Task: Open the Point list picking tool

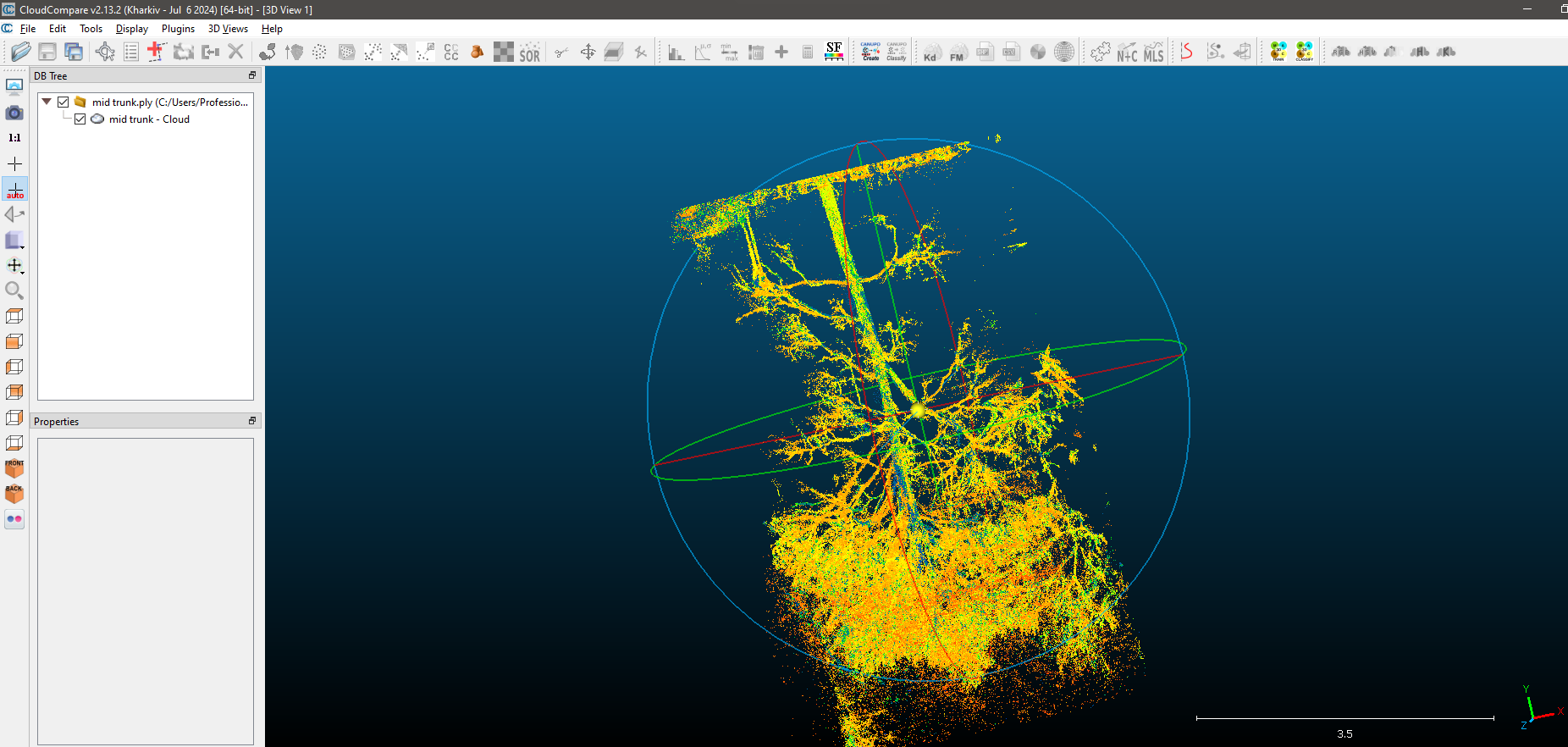Action: pos(131,52)
